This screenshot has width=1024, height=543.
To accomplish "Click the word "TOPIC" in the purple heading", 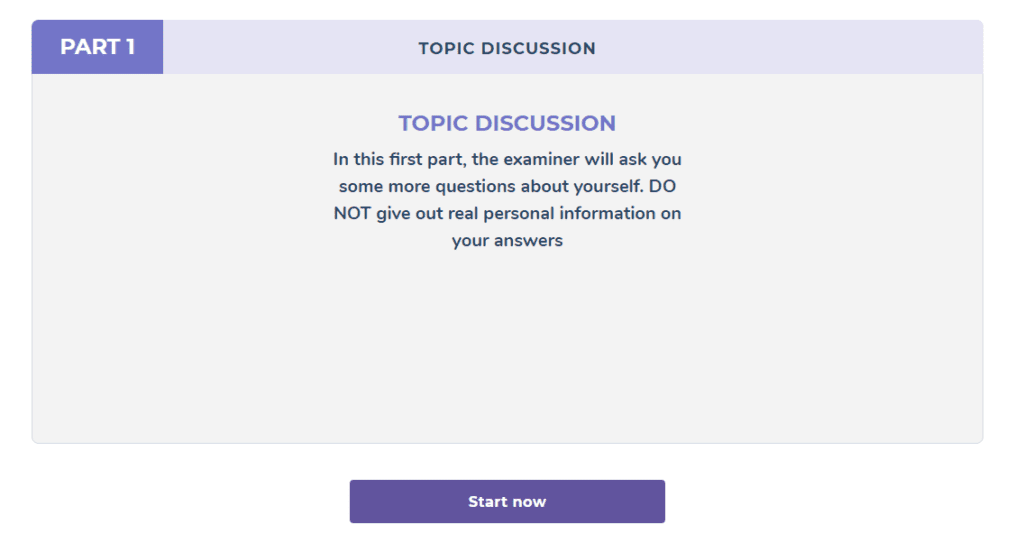I will tap(433, 123).
